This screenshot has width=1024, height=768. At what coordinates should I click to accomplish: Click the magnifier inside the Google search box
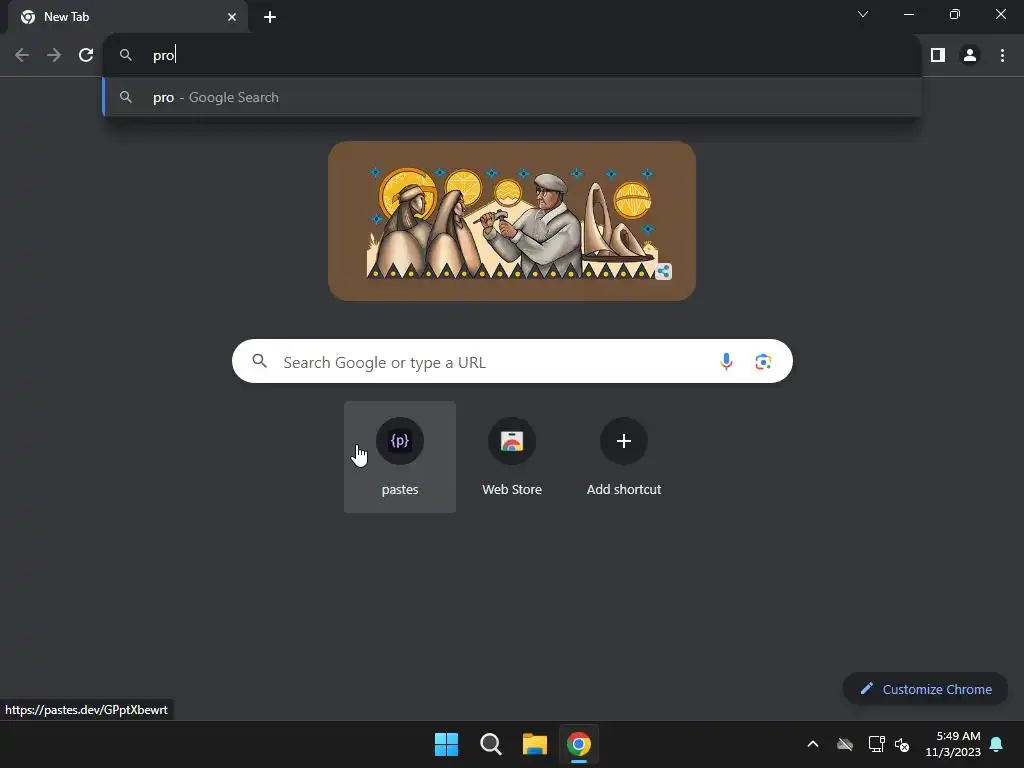(x=260, y=361)
